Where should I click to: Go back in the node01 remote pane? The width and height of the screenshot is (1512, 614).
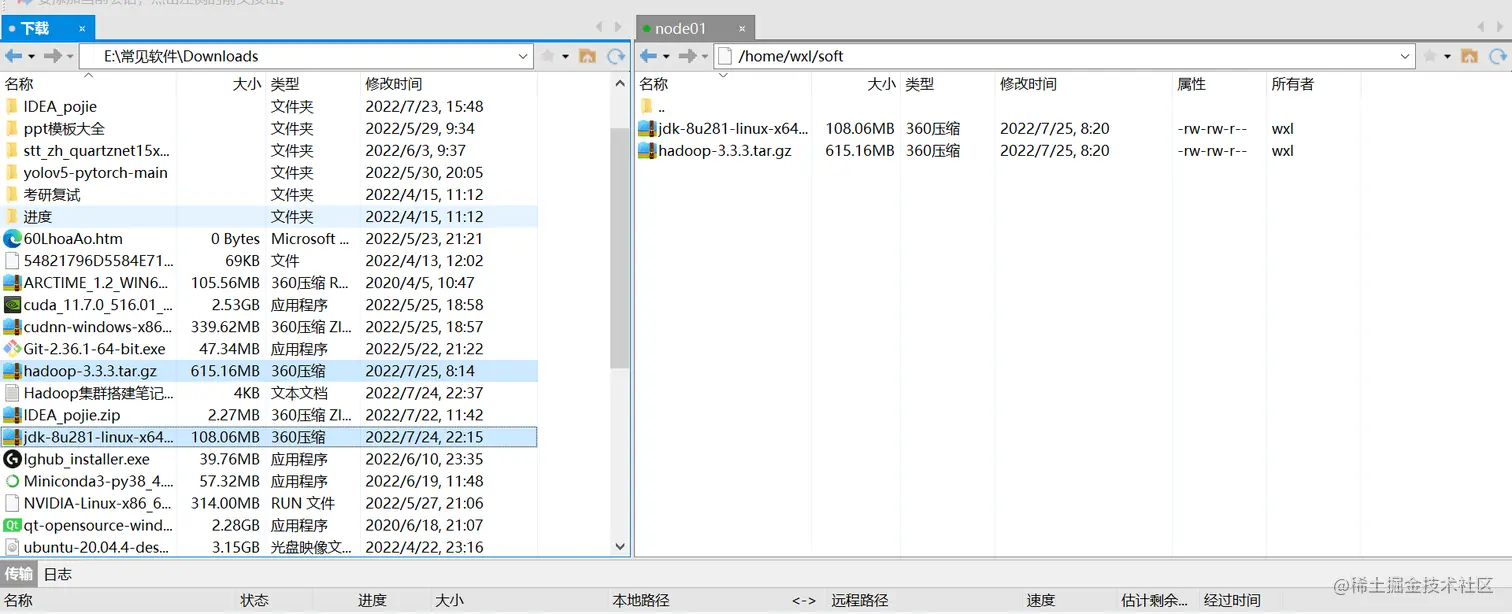[648, 56]
